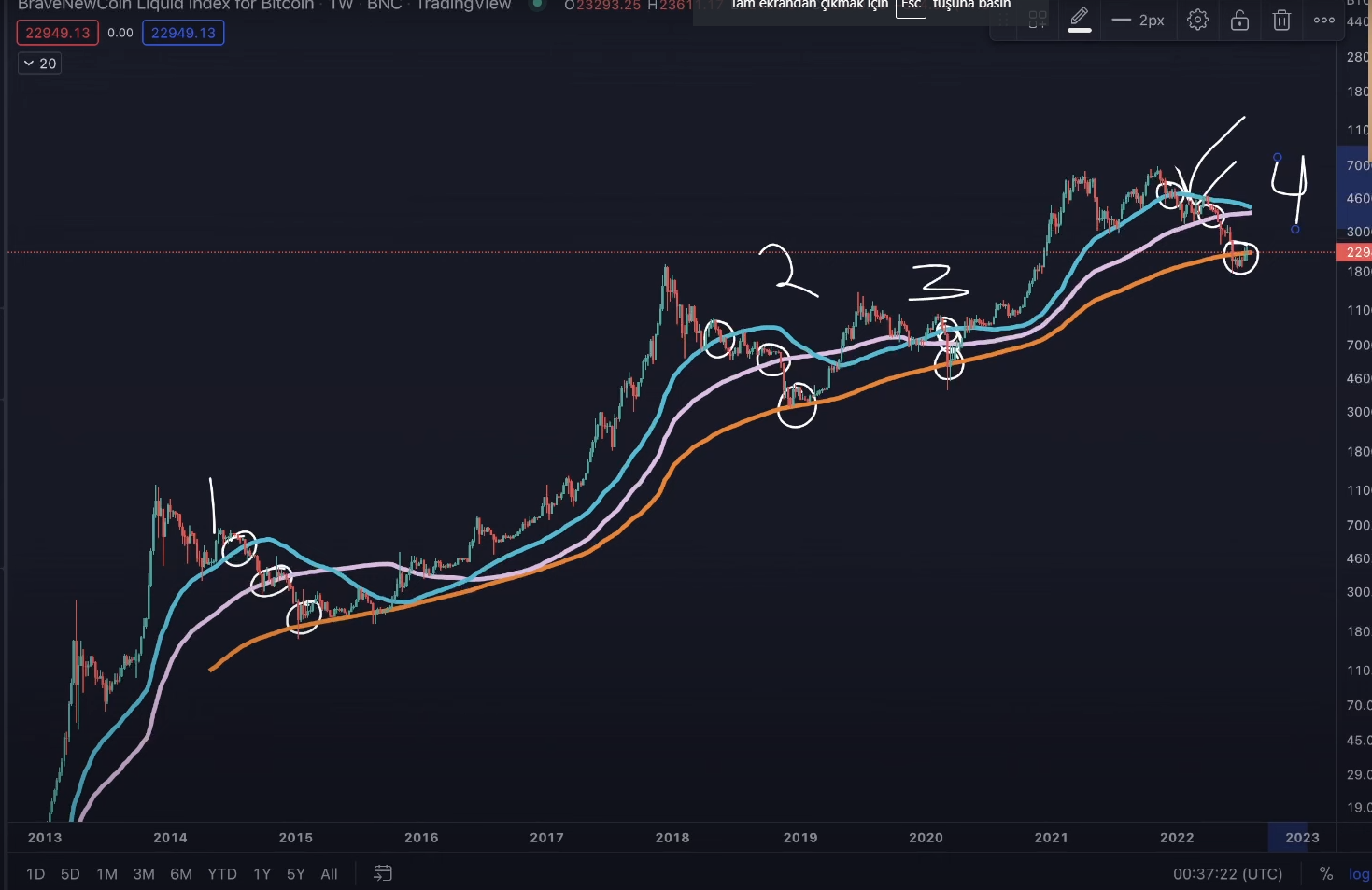This screenshot has height=890, width=1372.
Task: Click the 2015 label on time axis
Action: (296, 838)
